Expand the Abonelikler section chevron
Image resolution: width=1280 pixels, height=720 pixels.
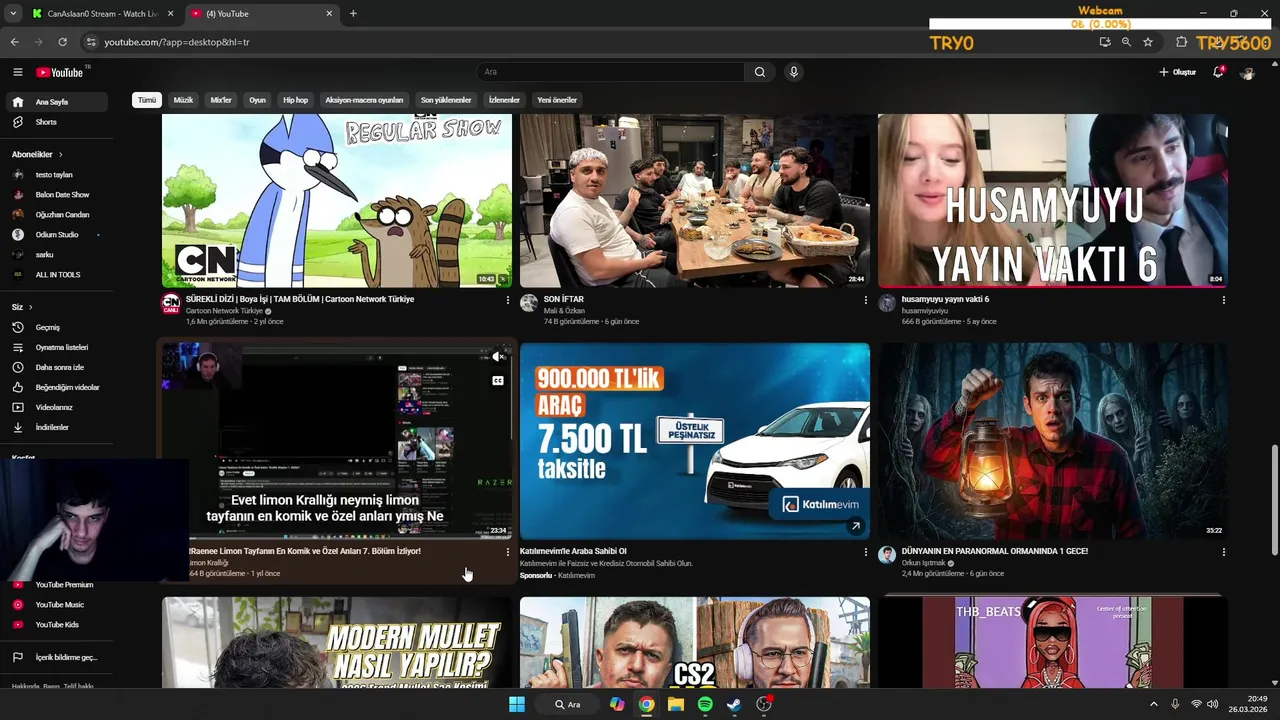click(x=60, y=154)
